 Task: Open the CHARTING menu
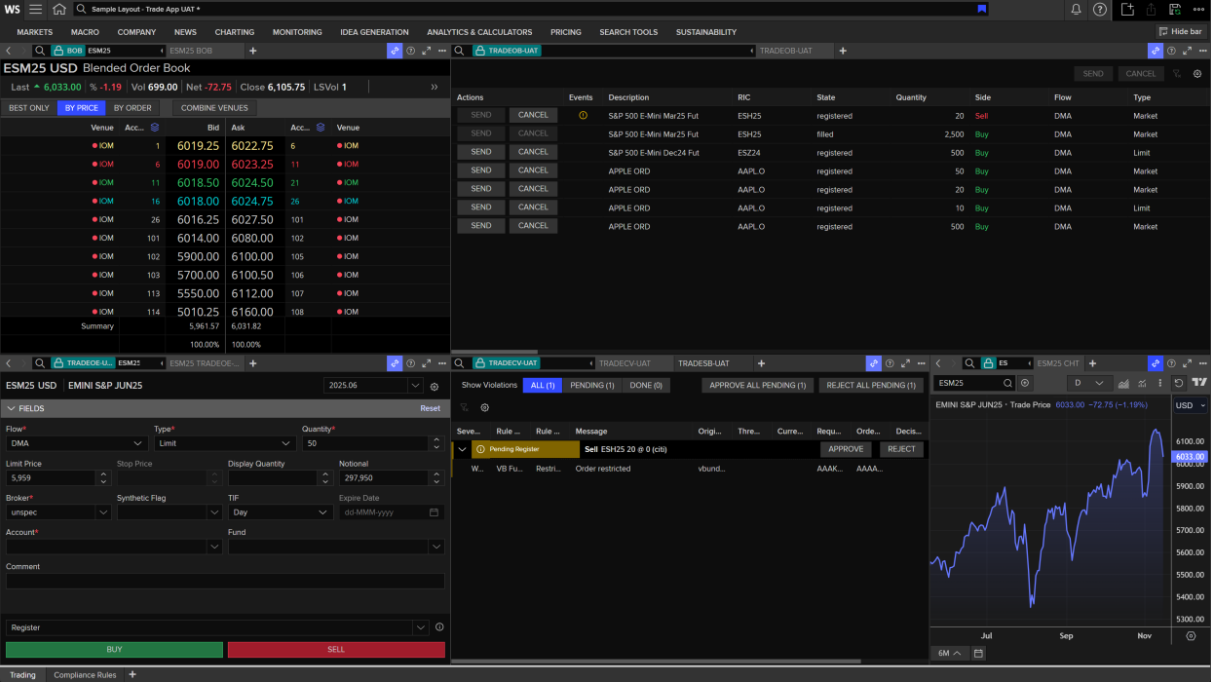point(234,32)
